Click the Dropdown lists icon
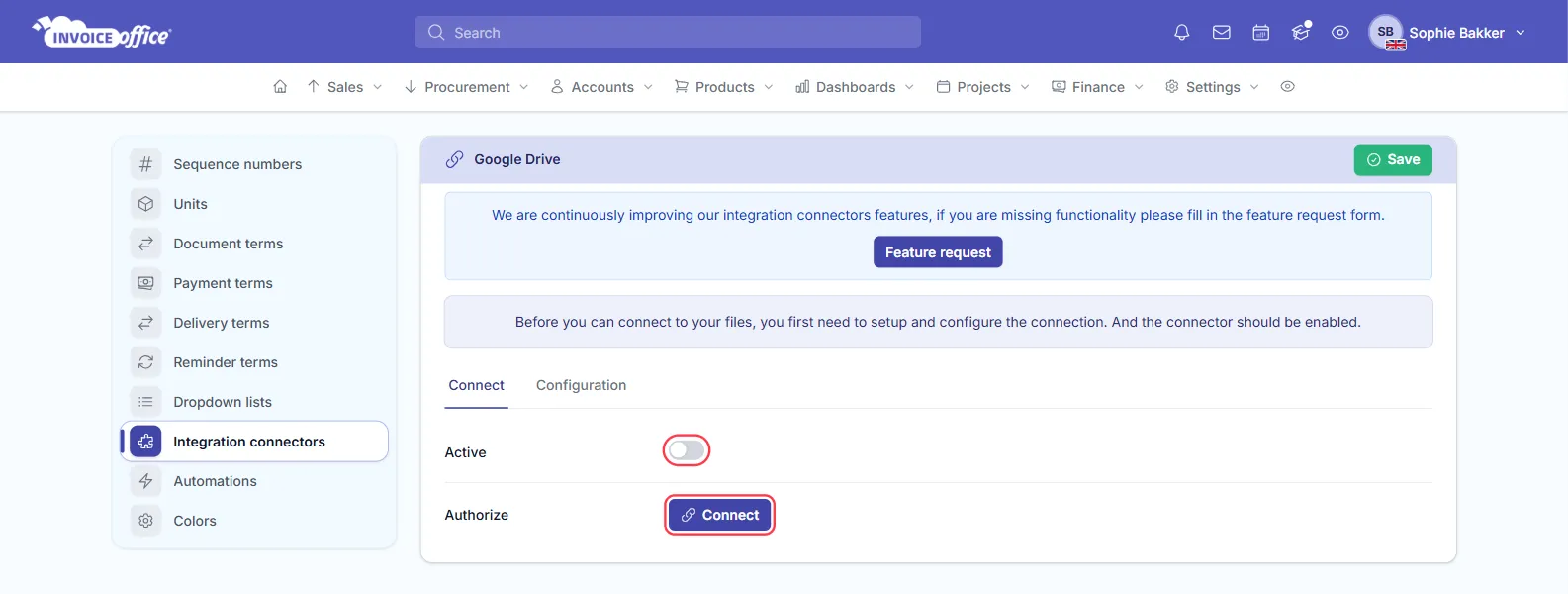The height and width of the screenshot is (594, 1568). pos(145,402)
